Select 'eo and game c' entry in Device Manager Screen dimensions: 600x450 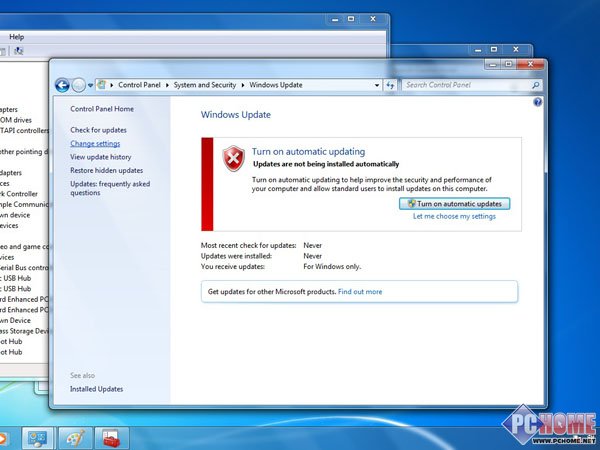[24, 247]
